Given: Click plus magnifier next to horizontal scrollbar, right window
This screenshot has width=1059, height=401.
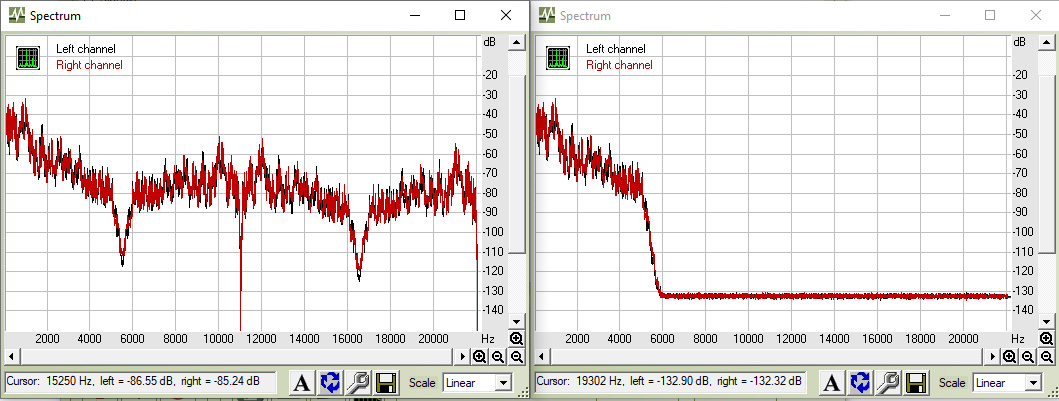Looking at the screenshot, I should [1009, 356].
